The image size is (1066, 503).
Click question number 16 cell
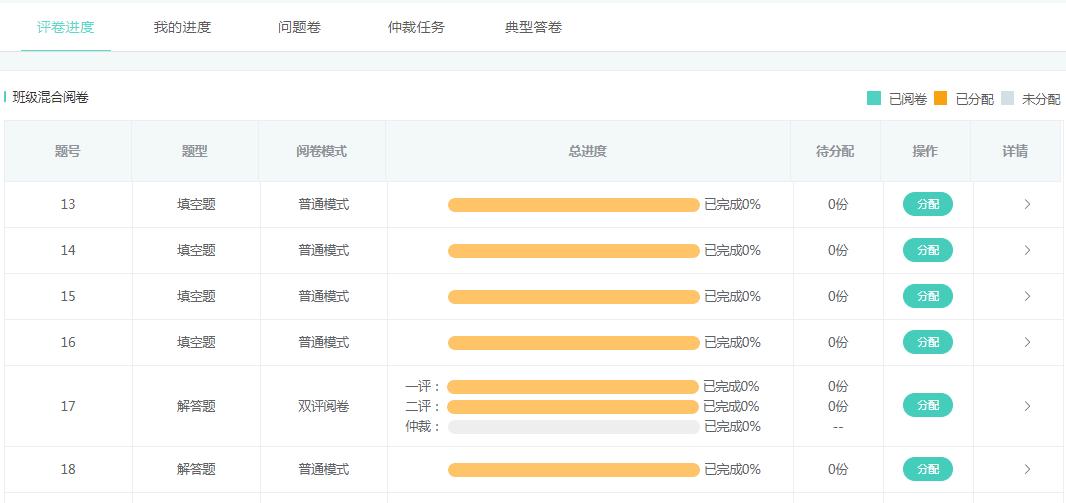[68, 342]
